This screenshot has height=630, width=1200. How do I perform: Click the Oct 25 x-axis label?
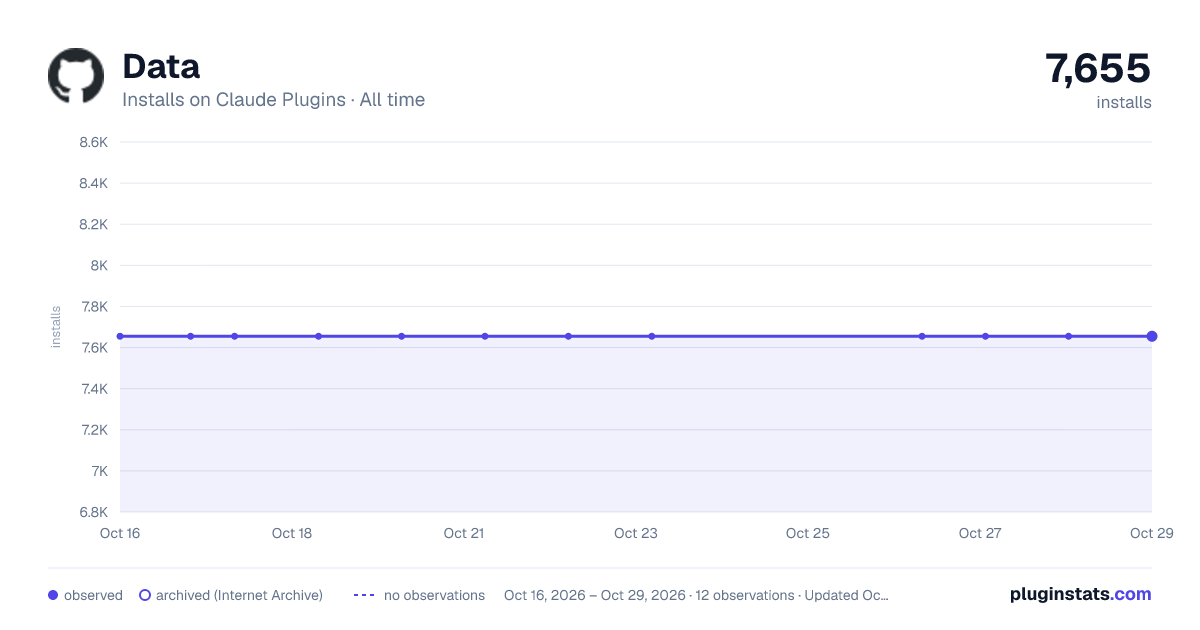(x=808, y=533)
